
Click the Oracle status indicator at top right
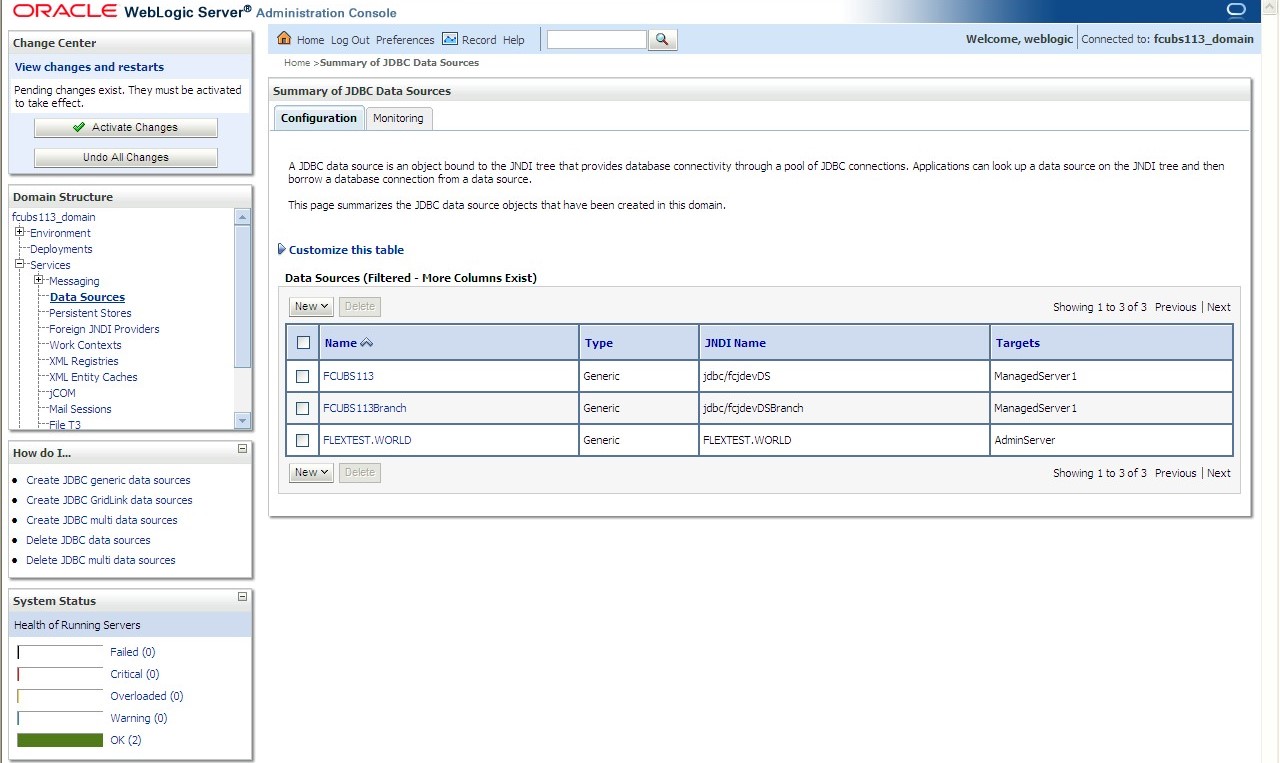tap(1236, 9)
